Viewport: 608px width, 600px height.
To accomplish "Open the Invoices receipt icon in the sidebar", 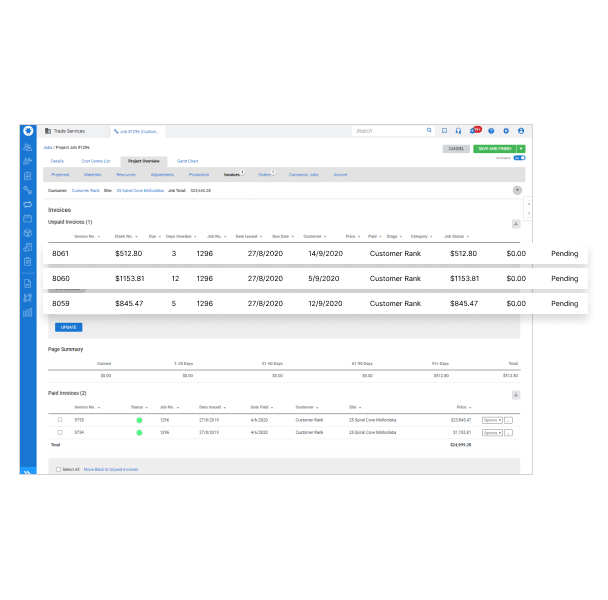I will (28, 247).
